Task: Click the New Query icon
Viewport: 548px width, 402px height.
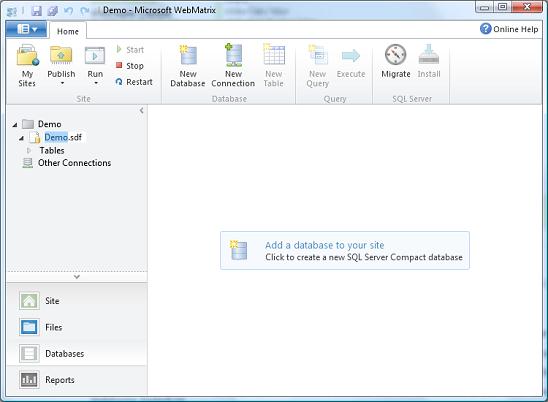Action: coord(318,55)
